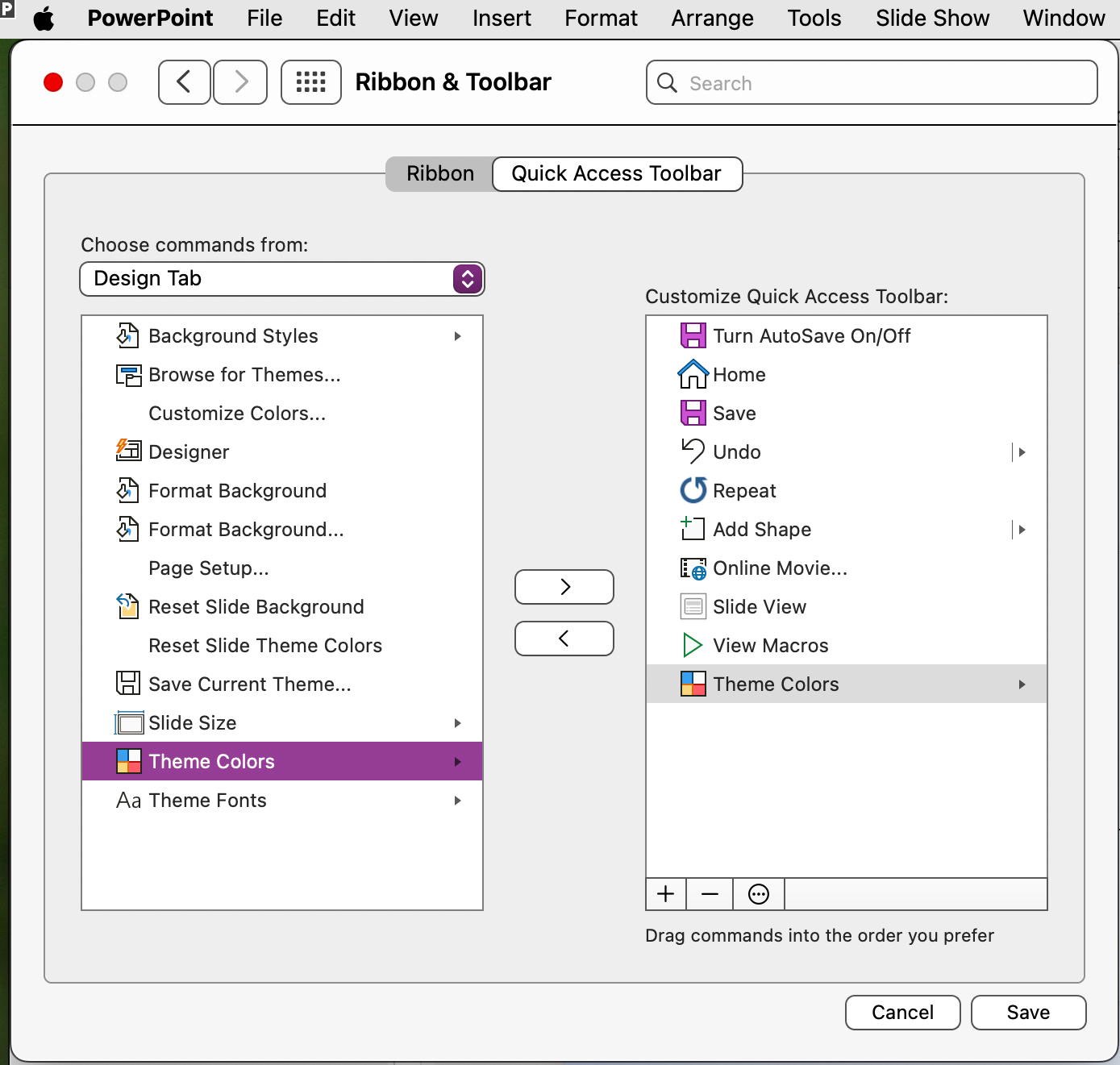Click the plus button below toolbar list

tap(666, 894)
